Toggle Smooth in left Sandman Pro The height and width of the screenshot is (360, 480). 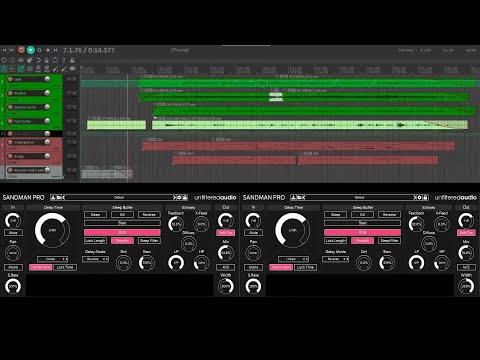click(122, 240)
